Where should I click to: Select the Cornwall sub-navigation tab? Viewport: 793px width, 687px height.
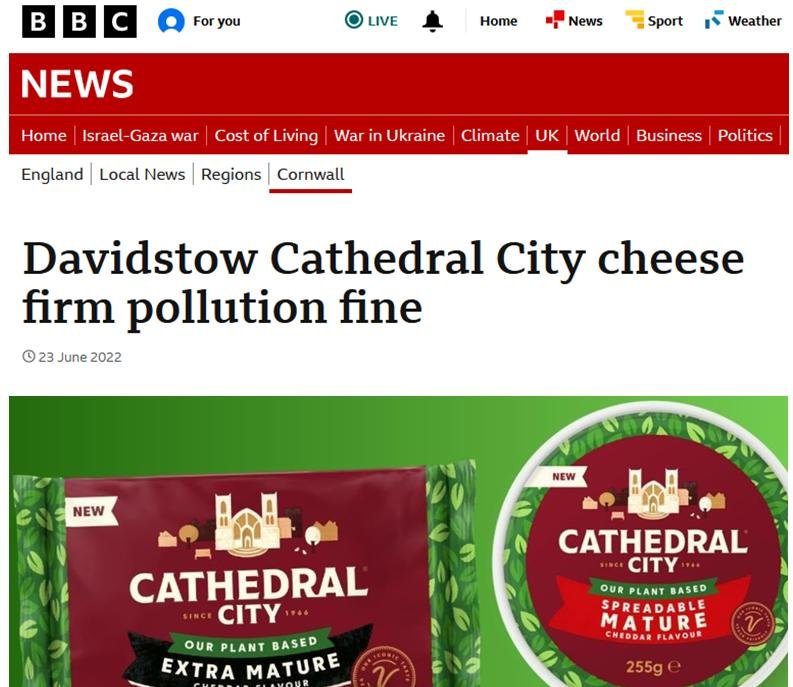coord(311,175)
